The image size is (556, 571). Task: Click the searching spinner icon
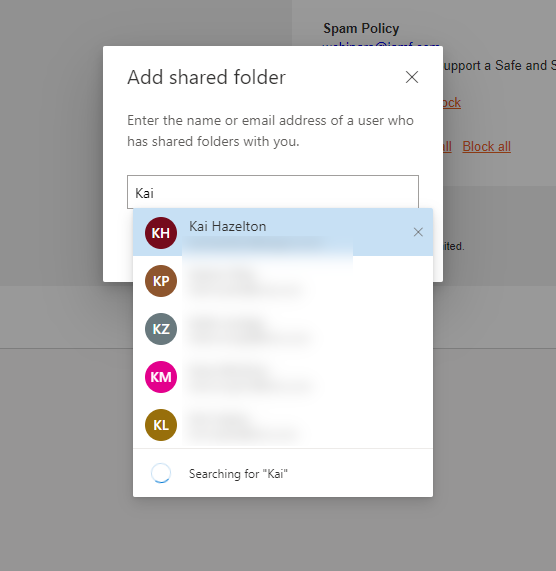pos(161,473)
